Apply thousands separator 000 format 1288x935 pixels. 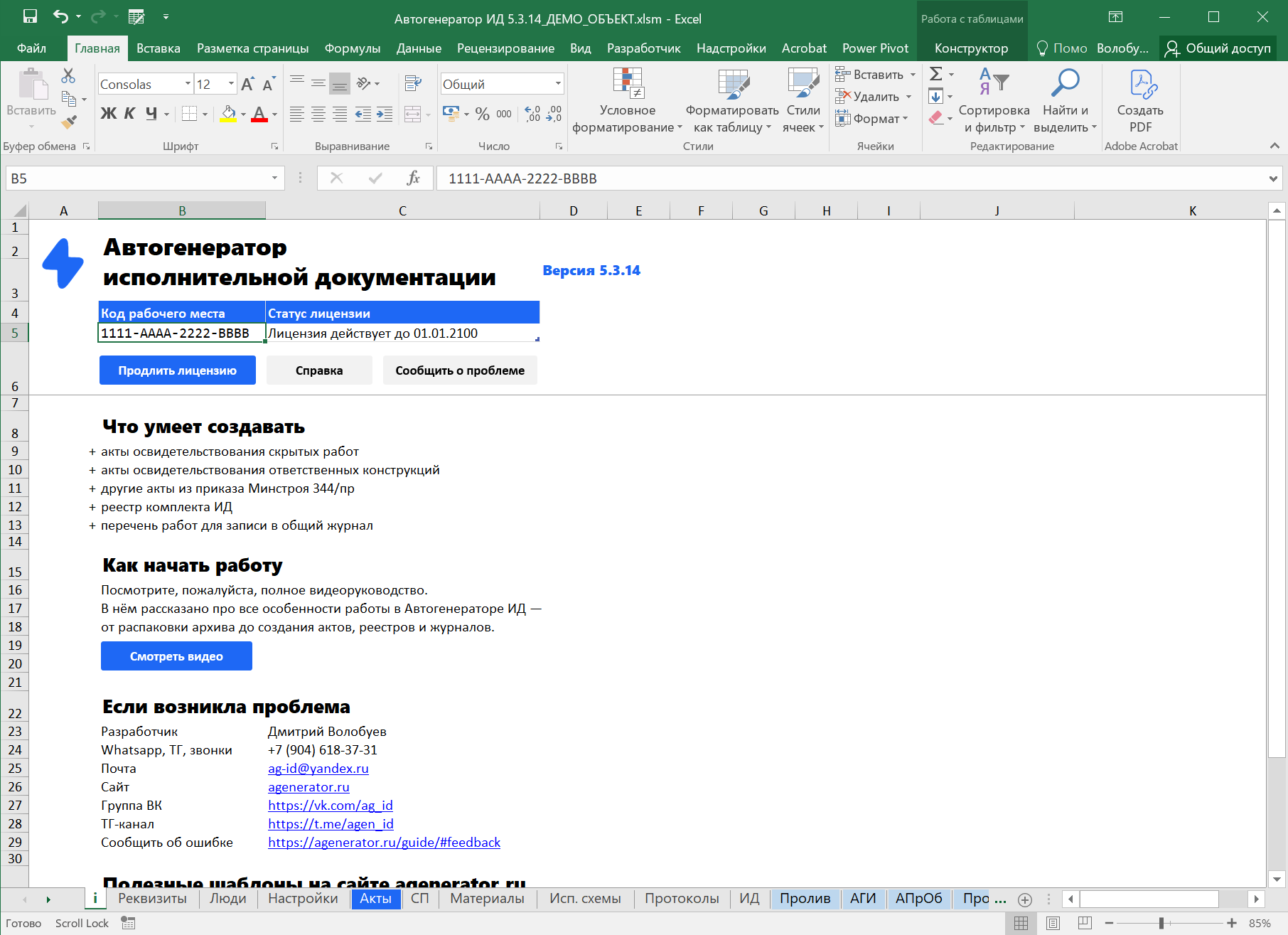click(x=504, y=114)
